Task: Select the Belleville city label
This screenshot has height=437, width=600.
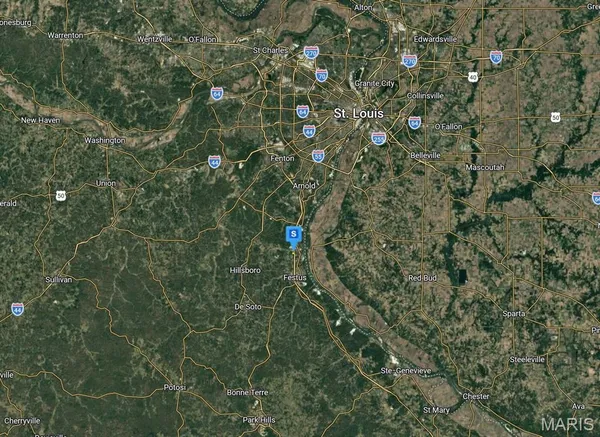Action: click(426, 155)
